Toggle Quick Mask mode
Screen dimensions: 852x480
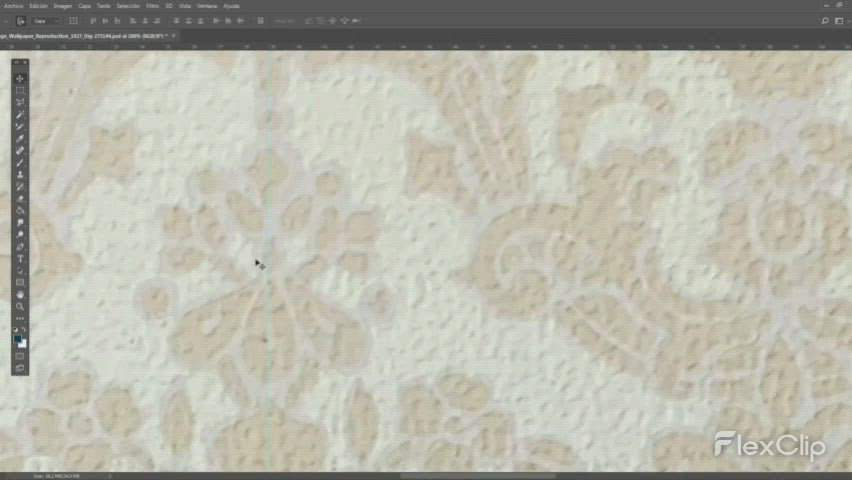(20, 355)
